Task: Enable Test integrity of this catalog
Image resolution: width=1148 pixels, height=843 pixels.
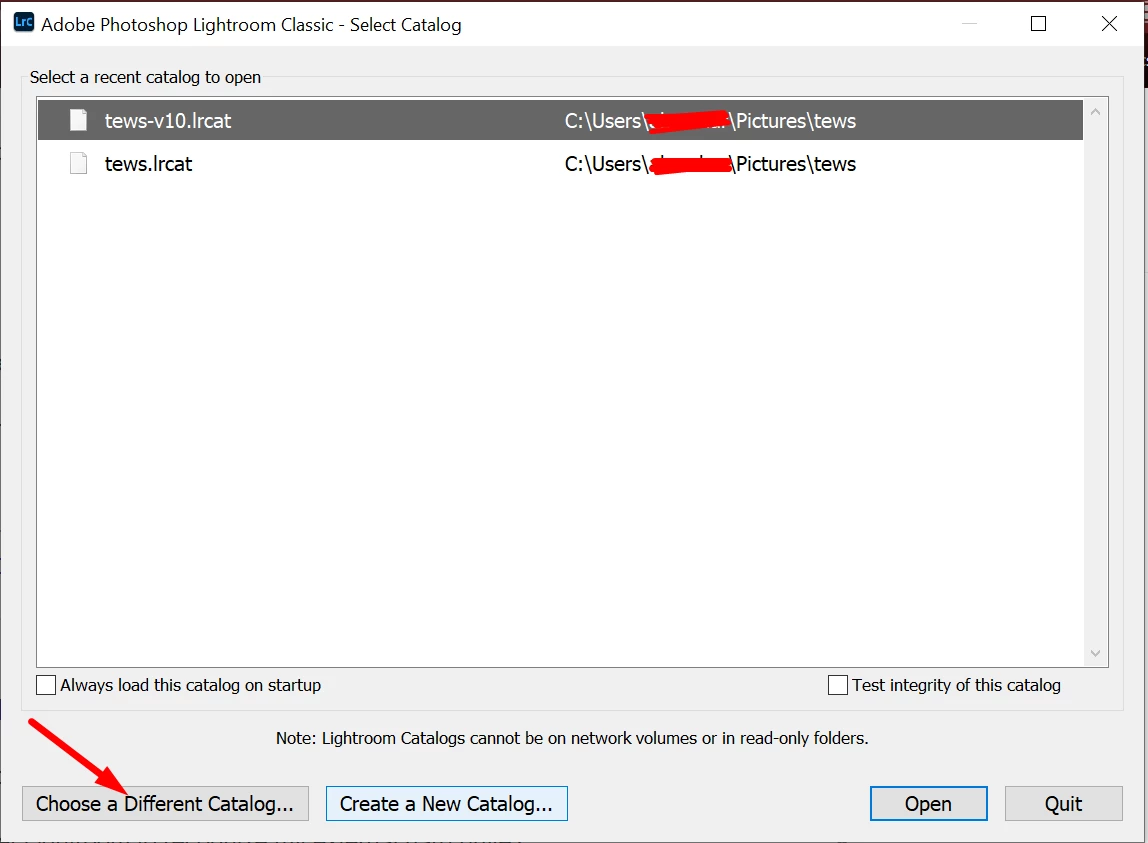Action: pos(838,685)
